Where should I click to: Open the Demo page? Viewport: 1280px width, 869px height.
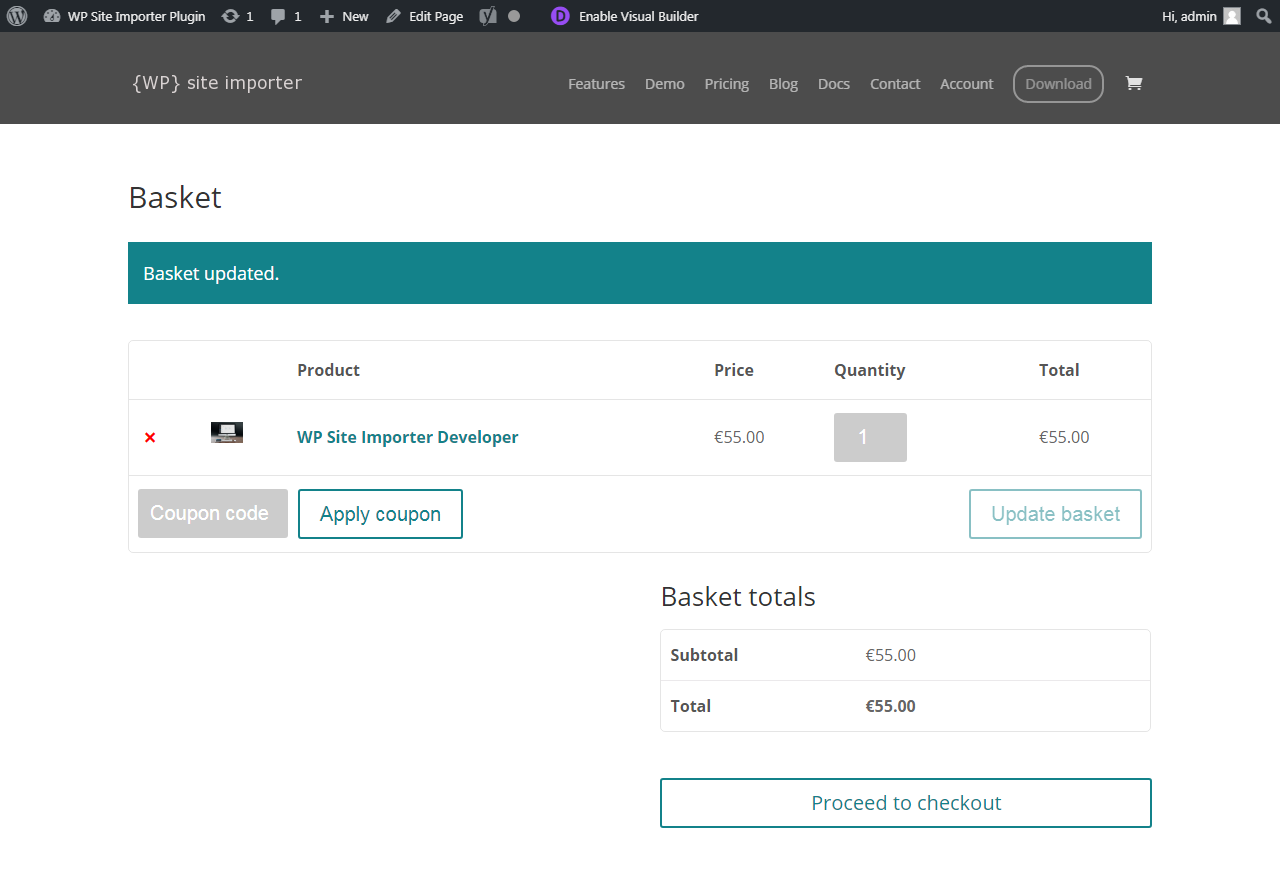(x=665, y=84)
